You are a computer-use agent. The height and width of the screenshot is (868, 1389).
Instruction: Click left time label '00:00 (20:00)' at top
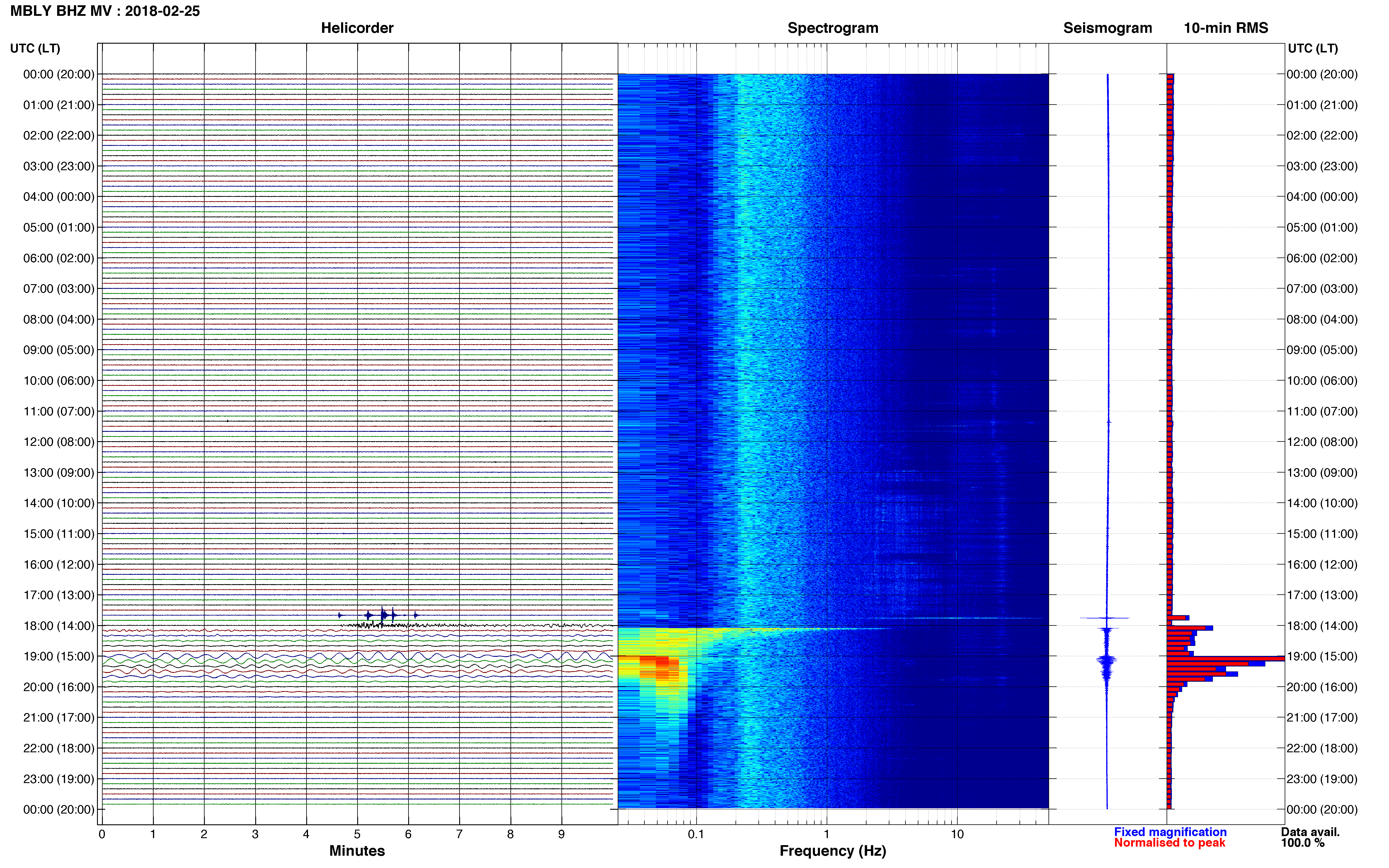(x=59, y=74)
